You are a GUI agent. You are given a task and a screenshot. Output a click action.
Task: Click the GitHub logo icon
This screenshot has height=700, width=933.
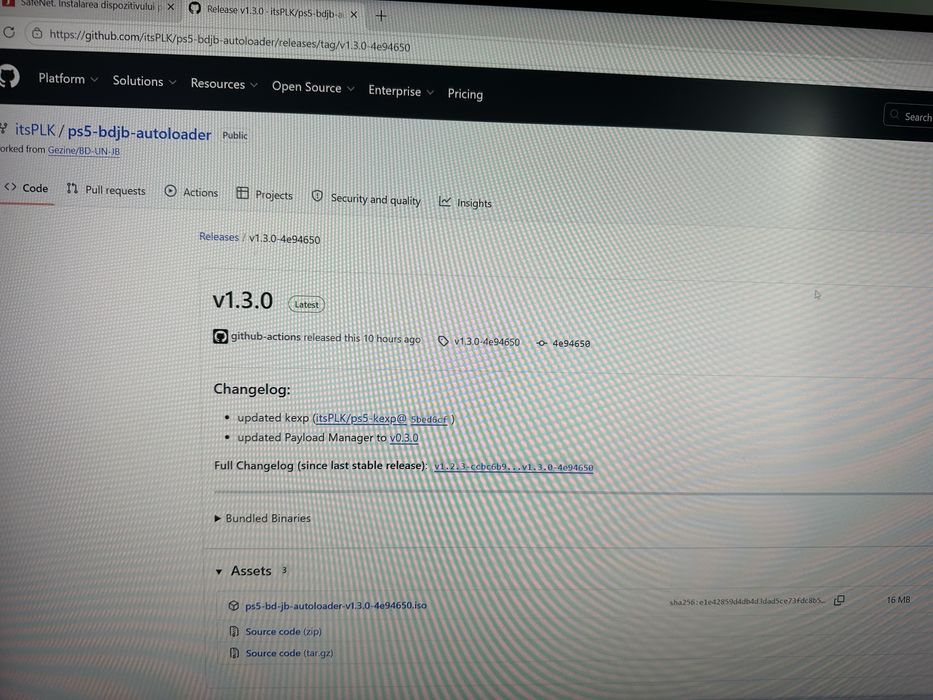[x=9, y=76]
